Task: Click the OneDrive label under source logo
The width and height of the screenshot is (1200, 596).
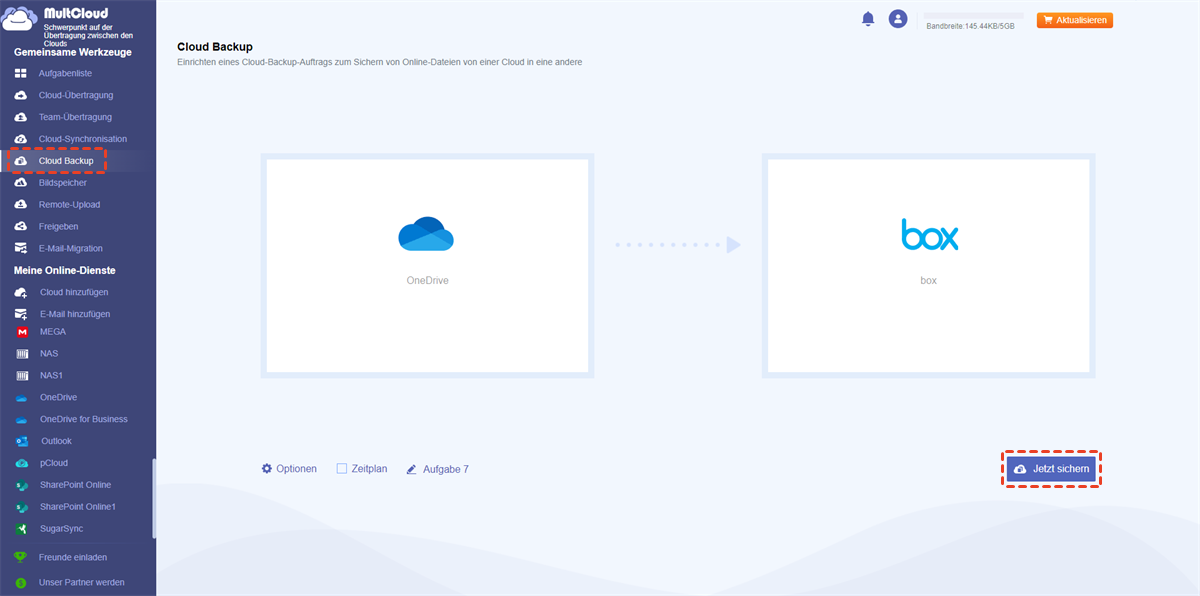Action: point(427,281)
